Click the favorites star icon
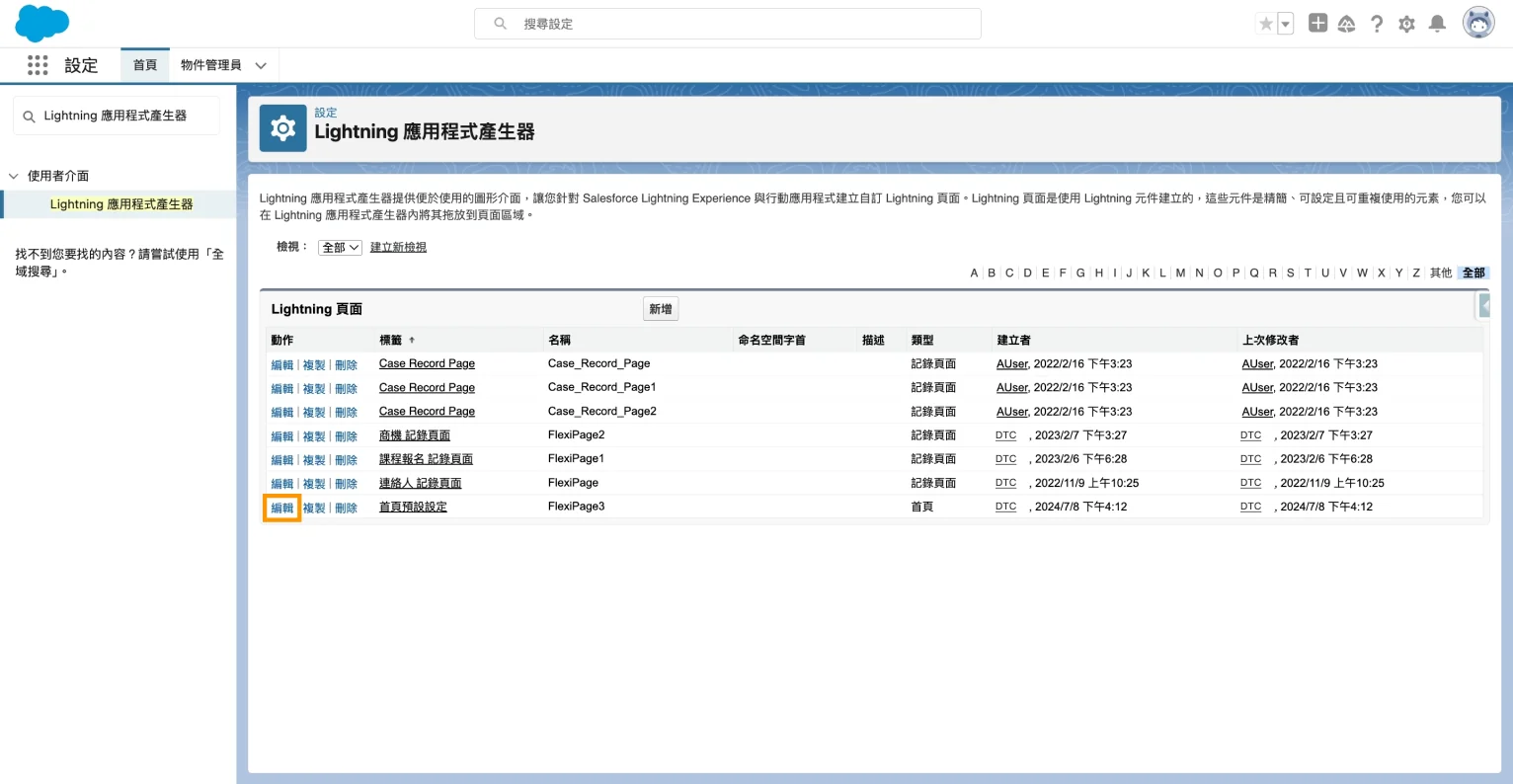Viewport: 1513px width, 784px height. click(1266, 24)
